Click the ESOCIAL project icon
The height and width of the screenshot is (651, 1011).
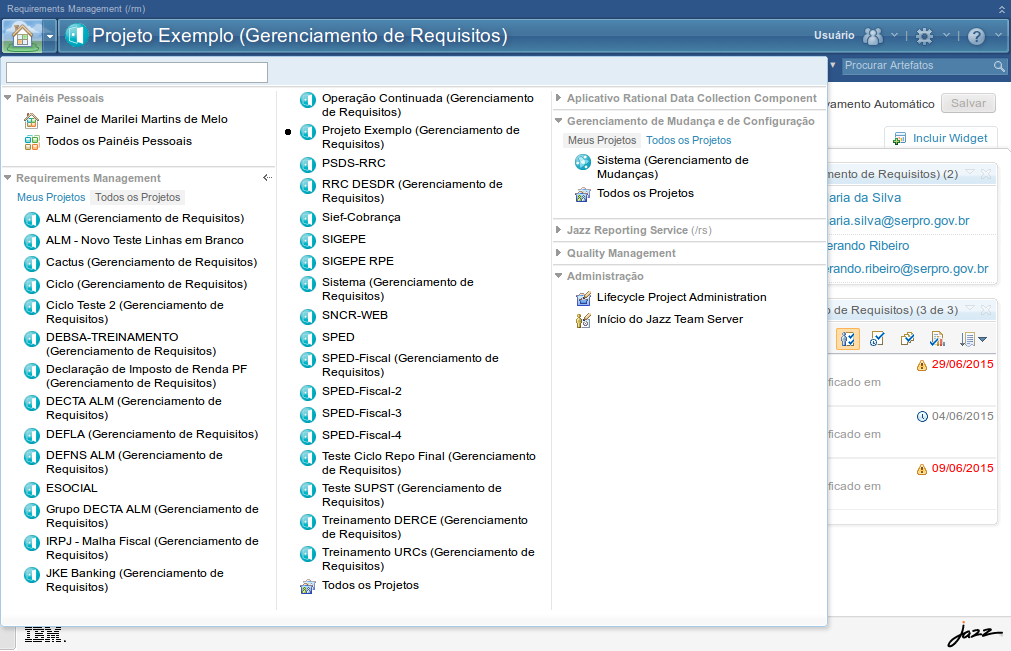32,490
